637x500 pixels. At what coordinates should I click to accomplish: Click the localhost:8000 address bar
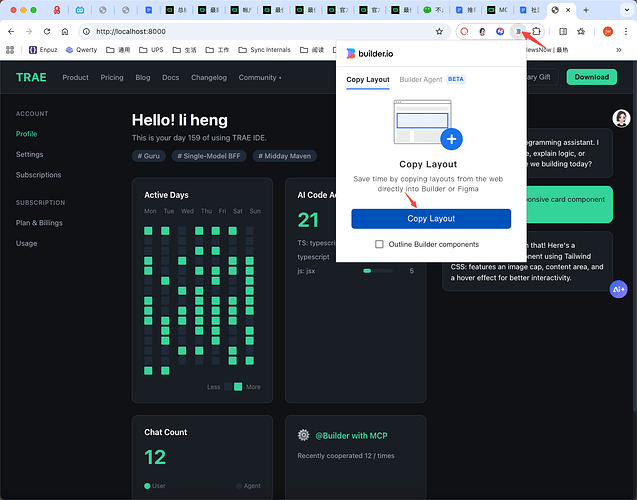click(250, 31)
